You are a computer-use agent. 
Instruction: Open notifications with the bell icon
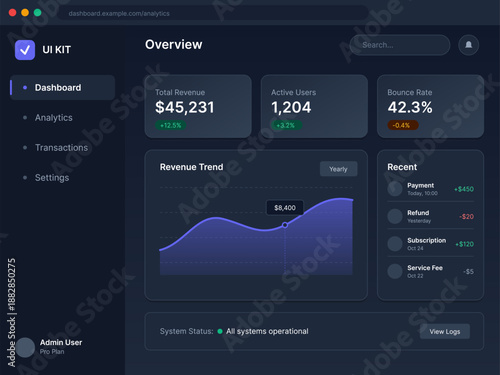click(468, 45)
